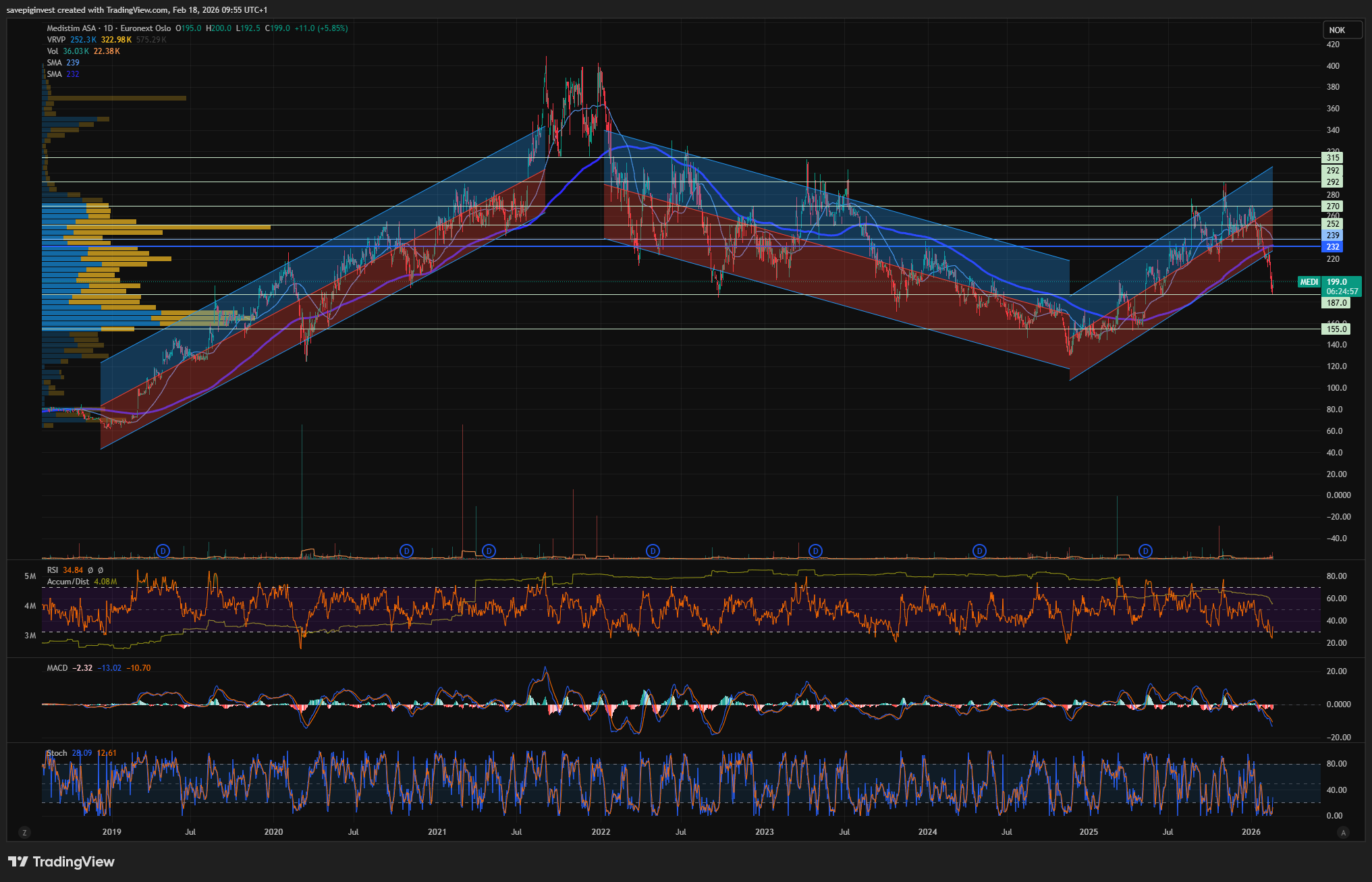This screenshot has height=882, width=1372.
Task: Click the 232 SMA price label
Action: [1332, 247]
